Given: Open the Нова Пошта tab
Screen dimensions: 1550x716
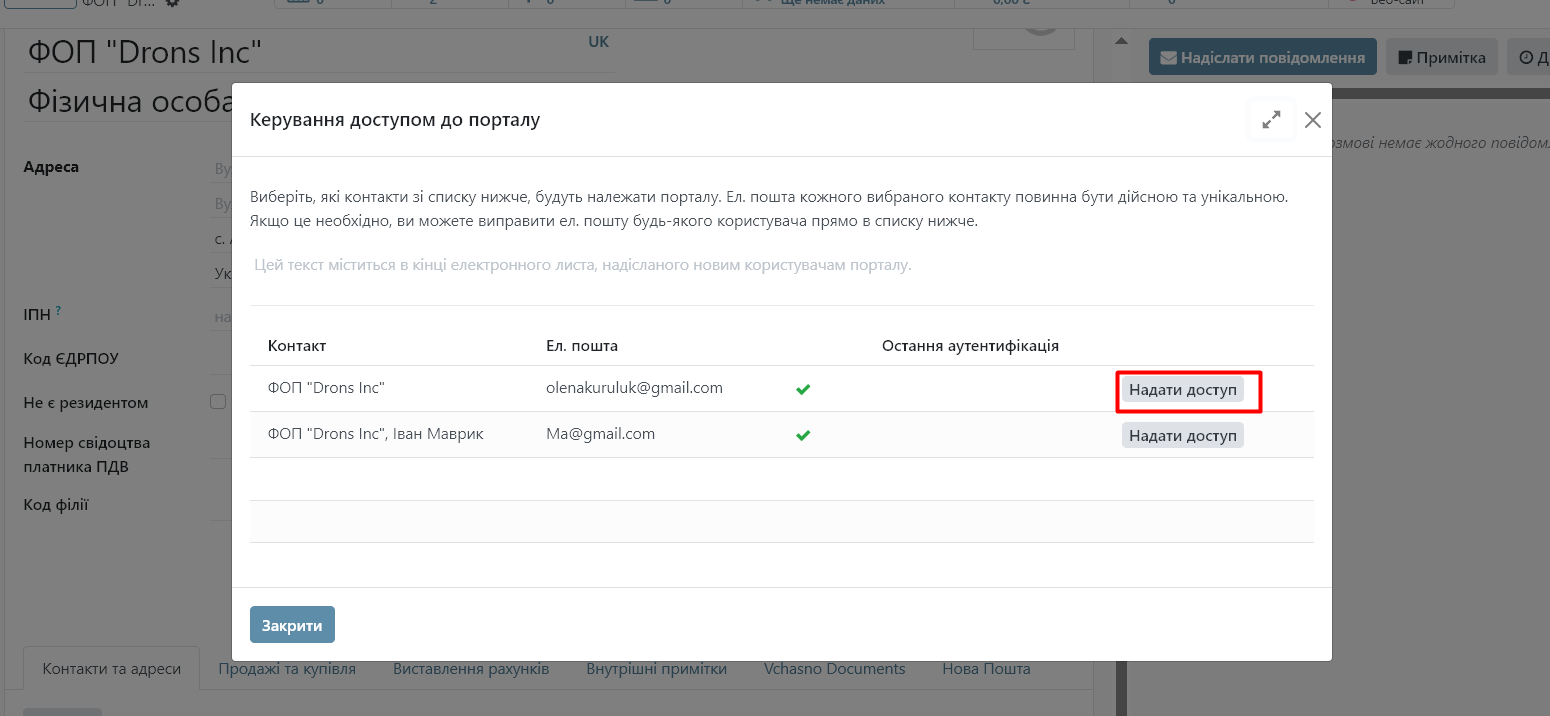Looking at the screenshot, I should click(x=985, y=669).
